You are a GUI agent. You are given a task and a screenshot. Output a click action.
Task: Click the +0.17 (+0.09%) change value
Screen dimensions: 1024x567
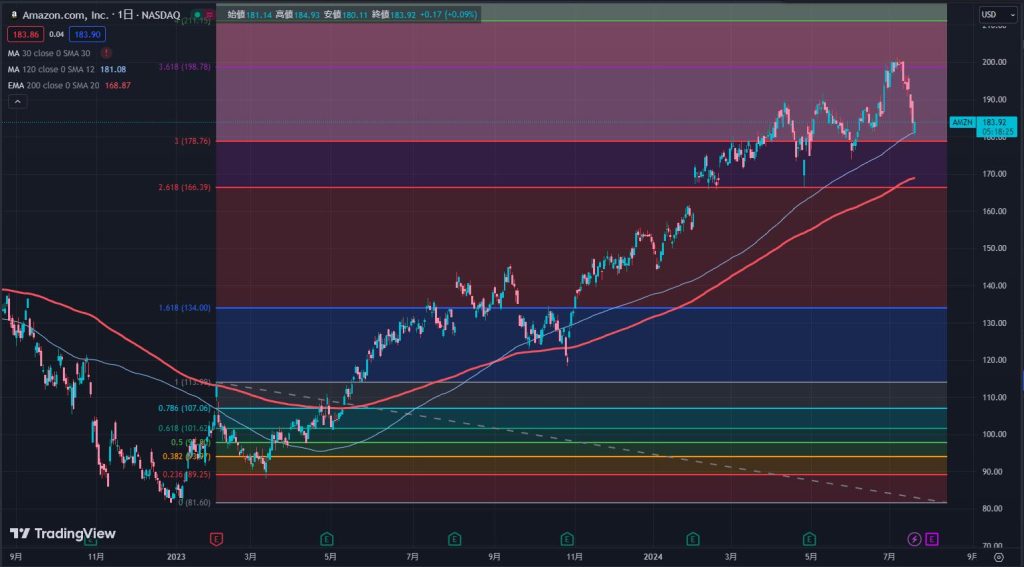tap(448, 14)
